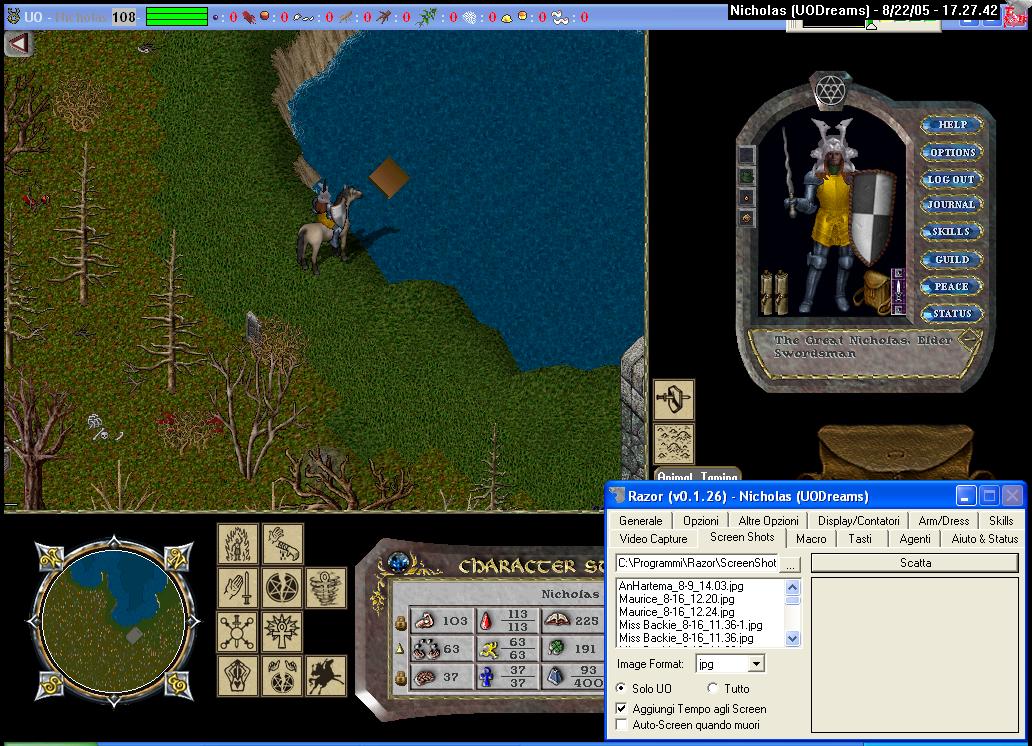Click the green health bar in the top bar
This screenshot has height=746, width=1032.
(176, 16)
